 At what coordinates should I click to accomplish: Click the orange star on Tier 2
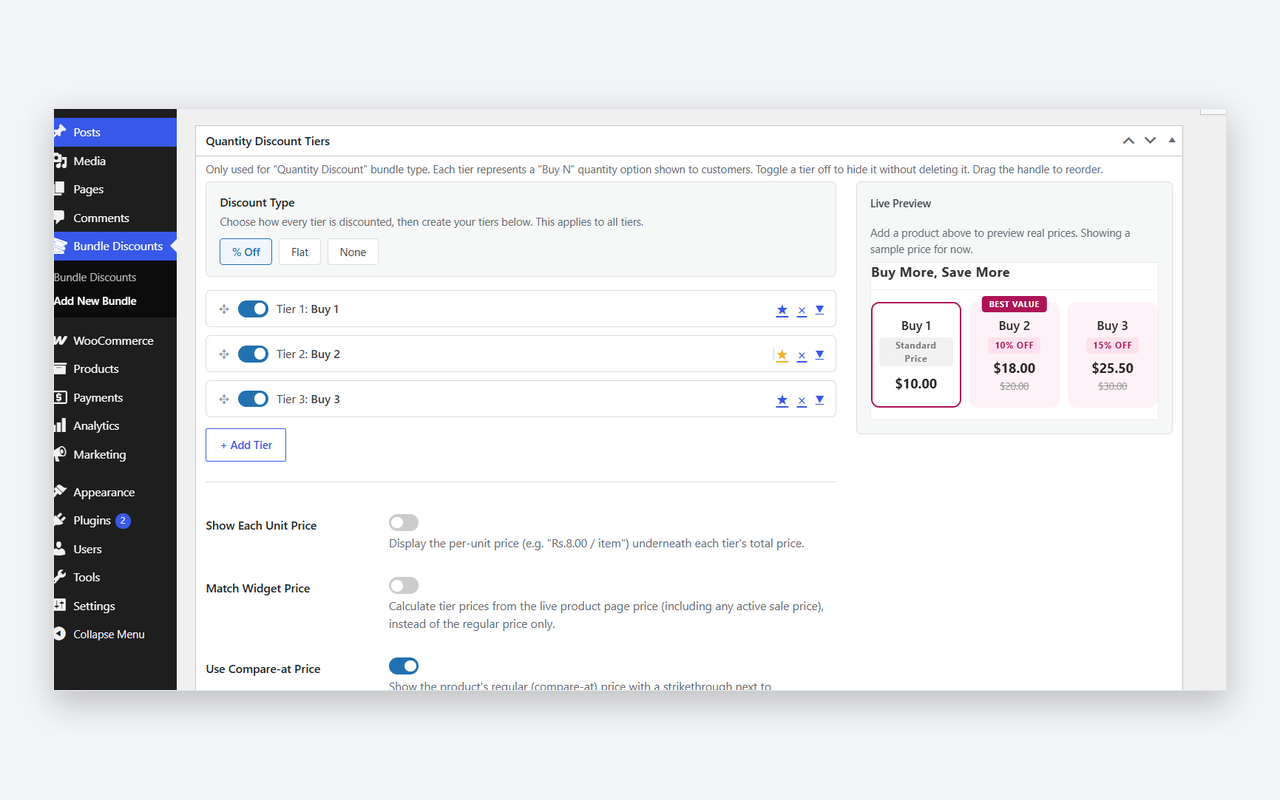point(782,355)
